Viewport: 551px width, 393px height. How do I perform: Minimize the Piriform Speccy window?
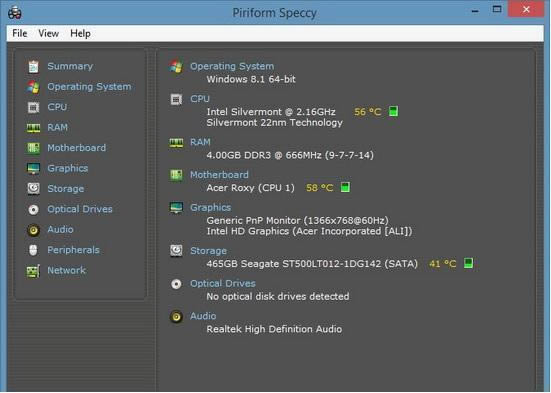point(475,10)
